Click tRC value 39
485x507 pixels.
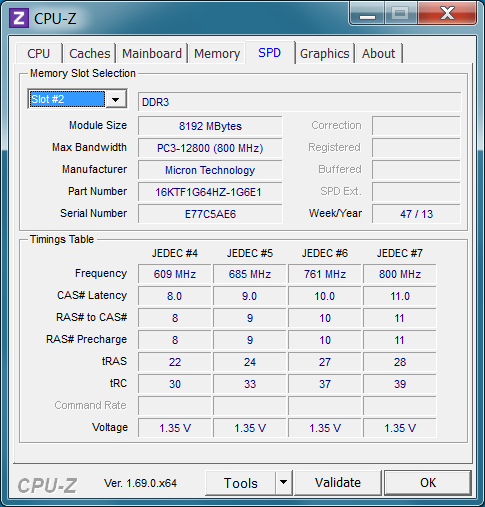(400, 384)
